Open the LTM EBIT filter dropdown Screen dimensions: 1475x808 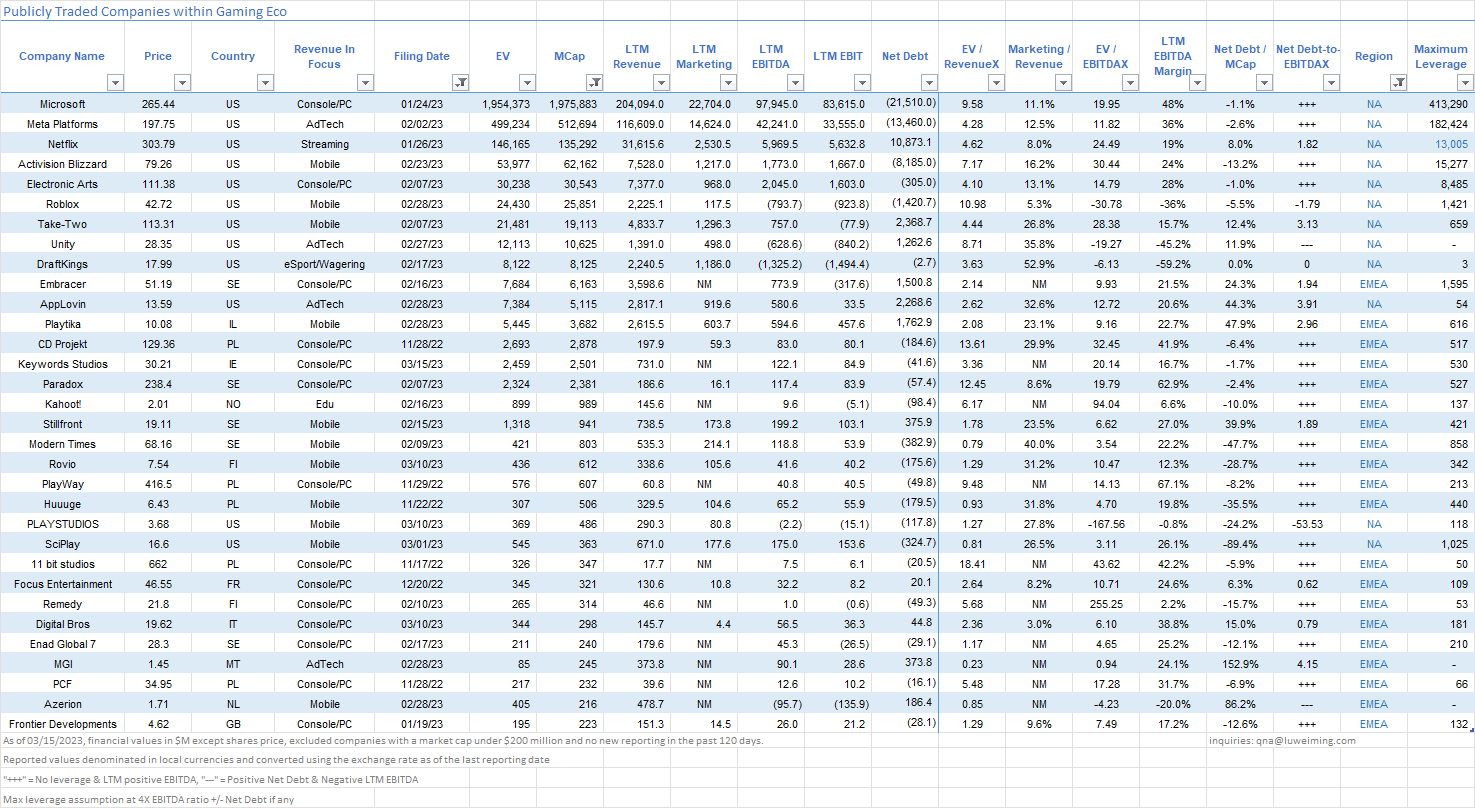coord(863,83)
